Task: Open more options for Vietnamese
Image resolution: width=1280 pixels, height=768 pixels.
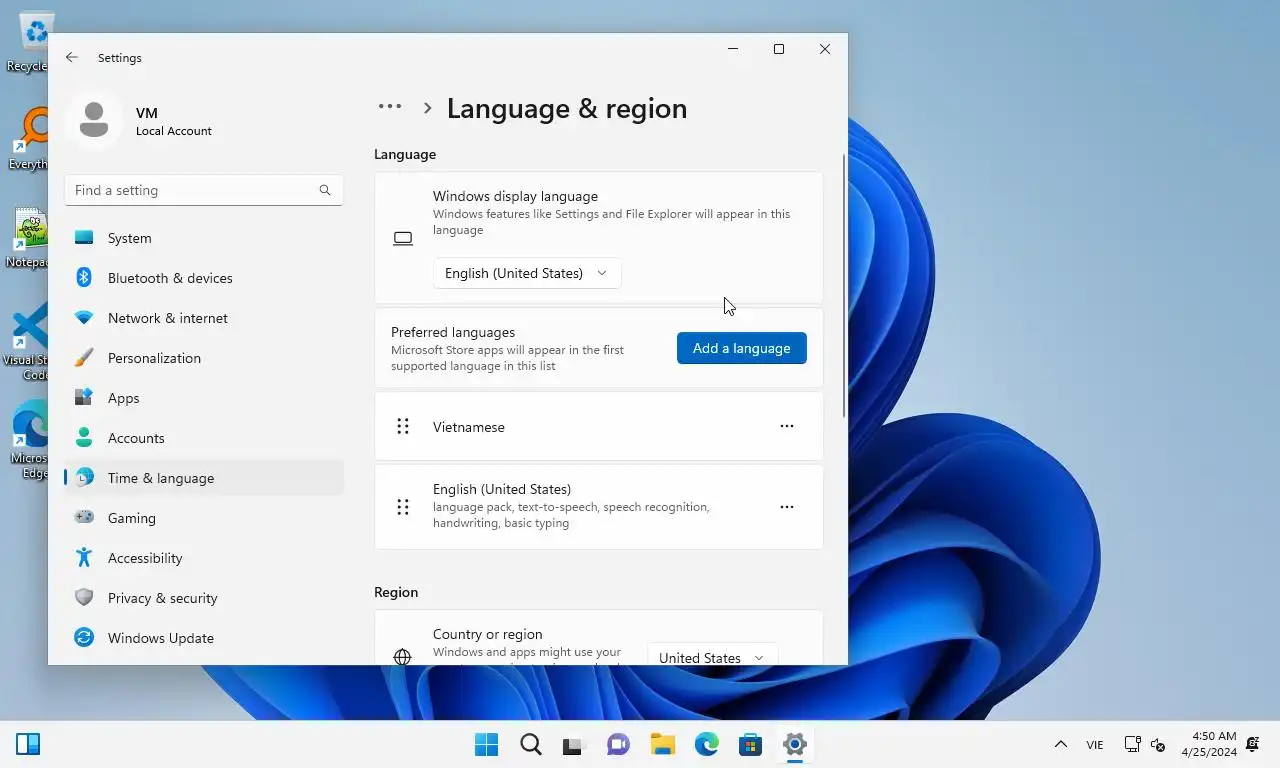Action: pyautogui.click(x=787, y=426)
